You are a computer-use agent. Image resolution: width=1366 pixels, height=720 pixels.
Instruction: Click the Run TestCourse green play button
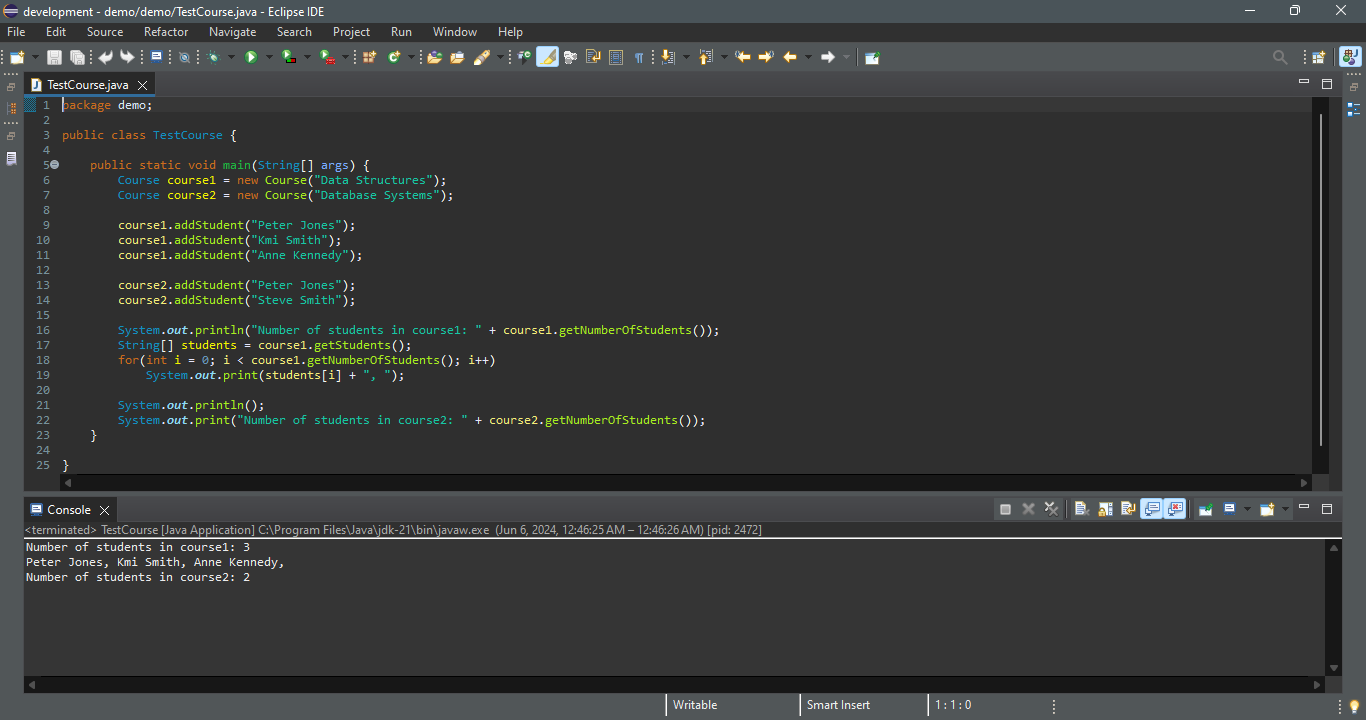click(251, 57)
